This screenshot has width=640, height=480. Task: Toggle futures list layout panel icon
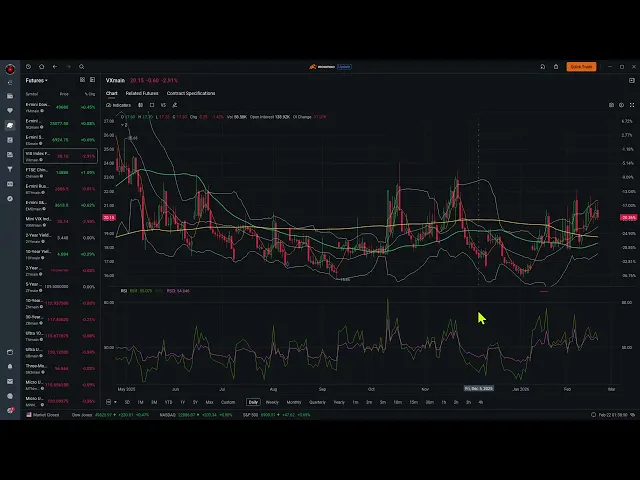click(x=93, y=80)
